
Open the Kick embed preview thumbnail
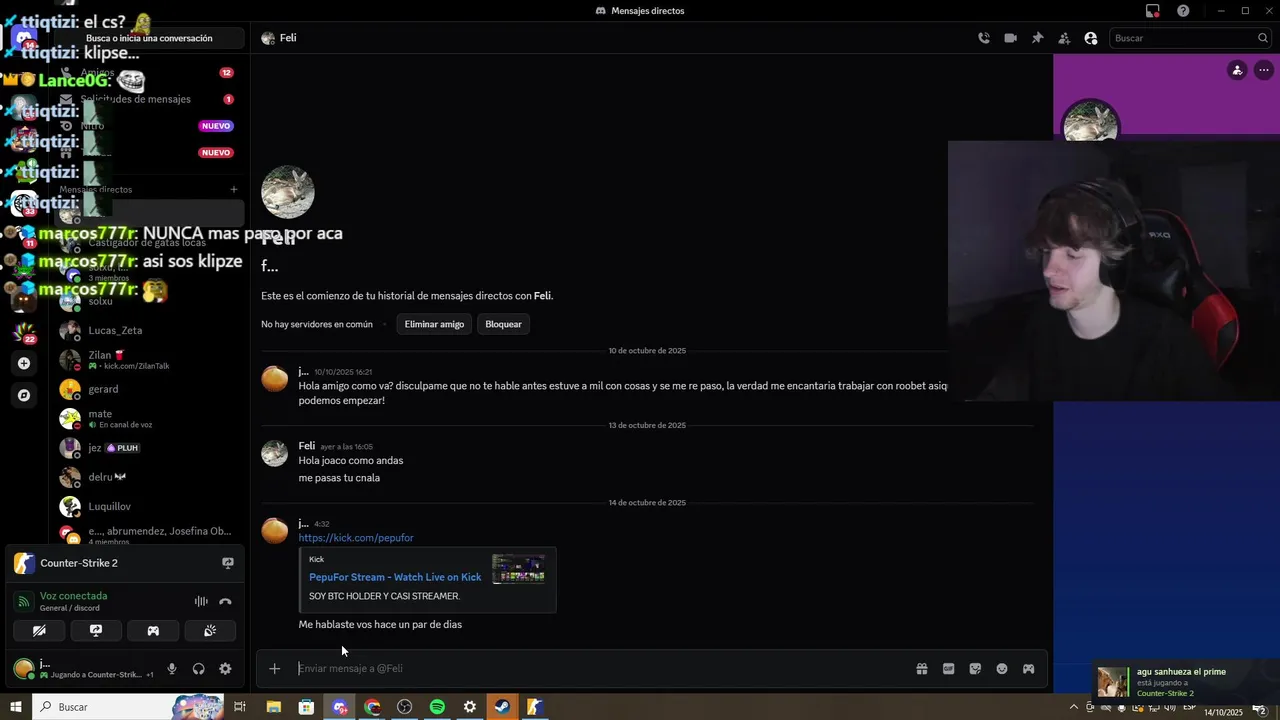518,569
